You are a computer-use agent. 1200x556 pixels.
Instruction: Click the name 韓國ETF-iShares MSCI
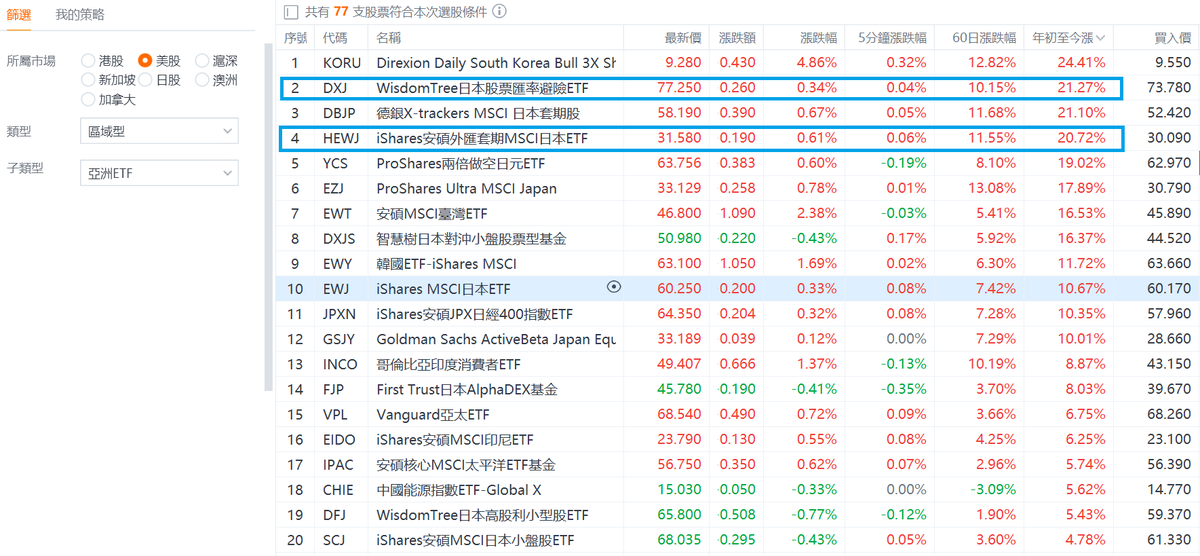pyautogui.click(x=447, y=264)
